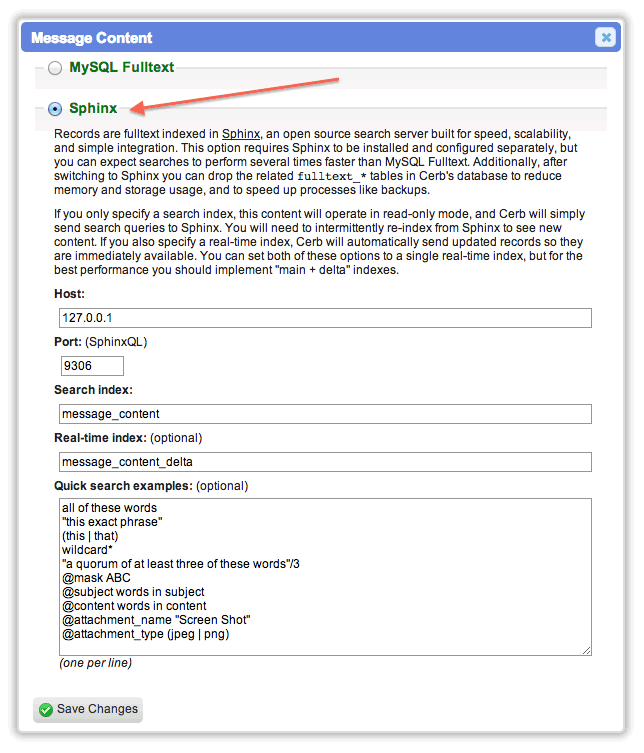Screen dimensions: 644x753
Task: Click the "@attachment_type (jpeg | png)" line
Action: coord(146,634)
